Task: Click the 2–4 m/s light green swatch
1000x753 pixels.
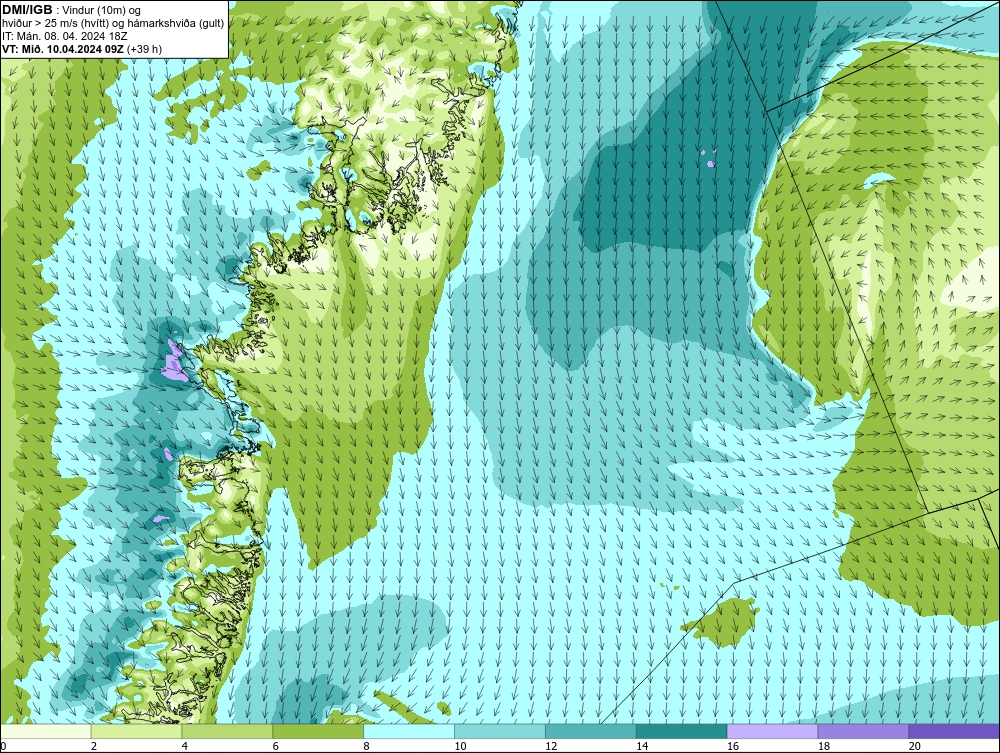Action: [x=136, y=731]
